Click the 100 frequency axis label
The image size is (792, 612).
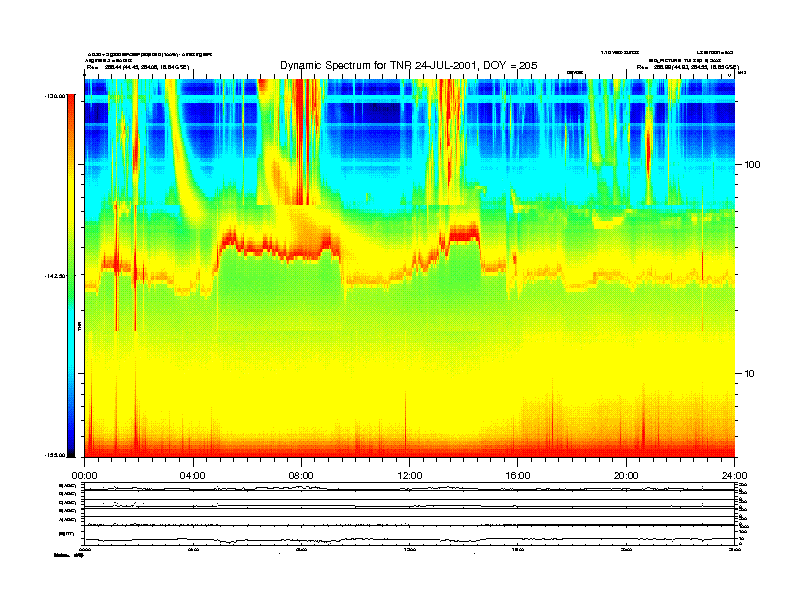[x=753, y=164]
